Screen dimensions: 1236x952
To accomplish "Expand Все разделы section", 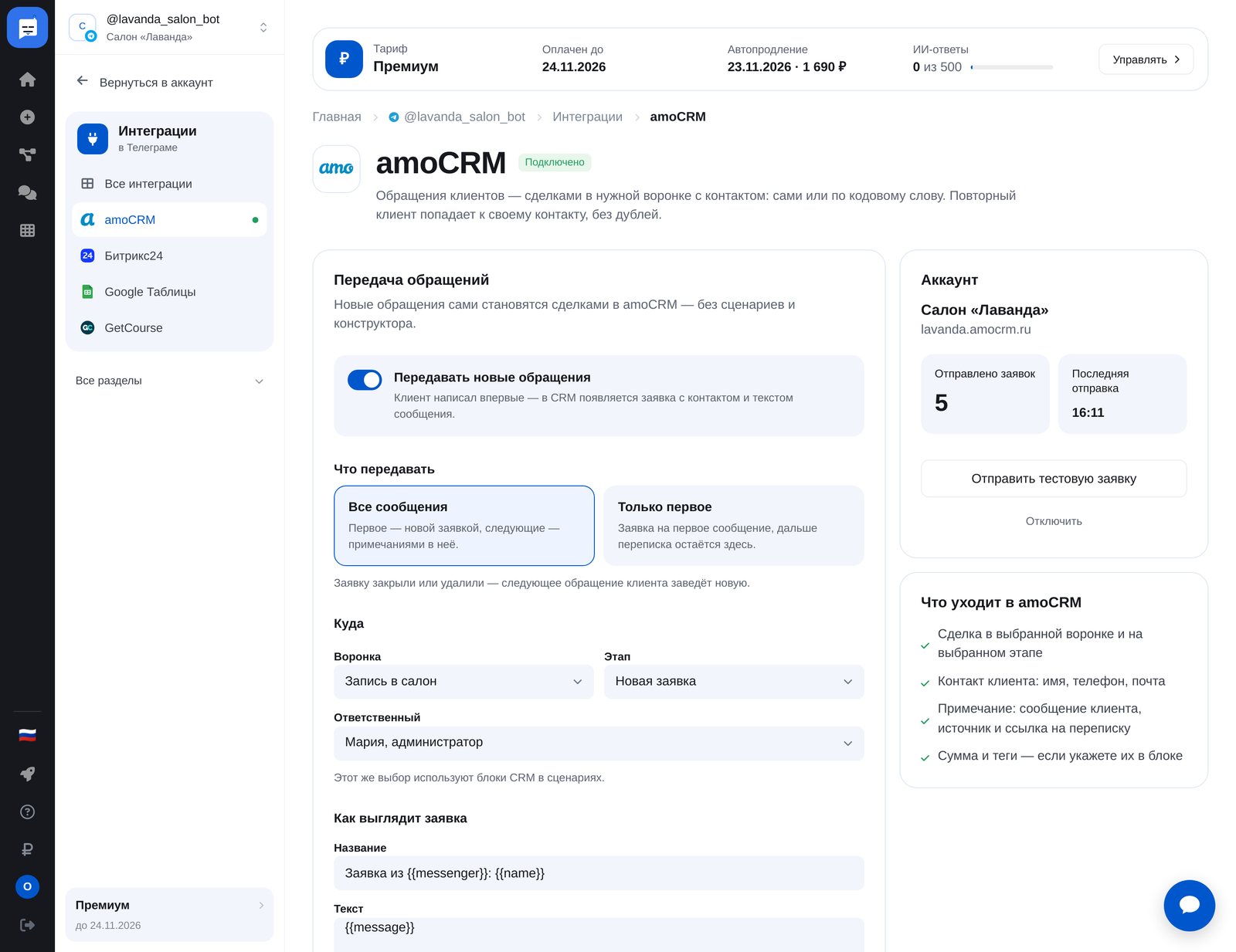I will pos(169,381).
